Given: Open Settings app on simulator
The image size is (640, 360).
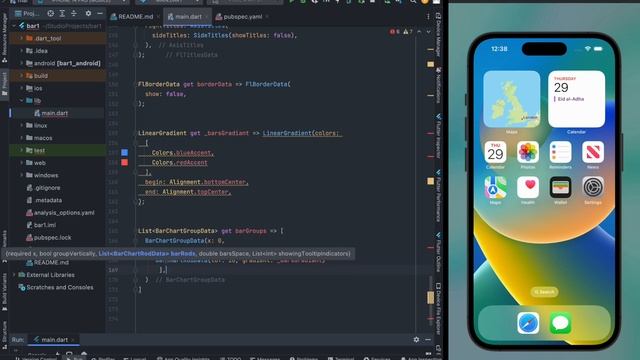Looking at the screenshot, I should [593, 187].
